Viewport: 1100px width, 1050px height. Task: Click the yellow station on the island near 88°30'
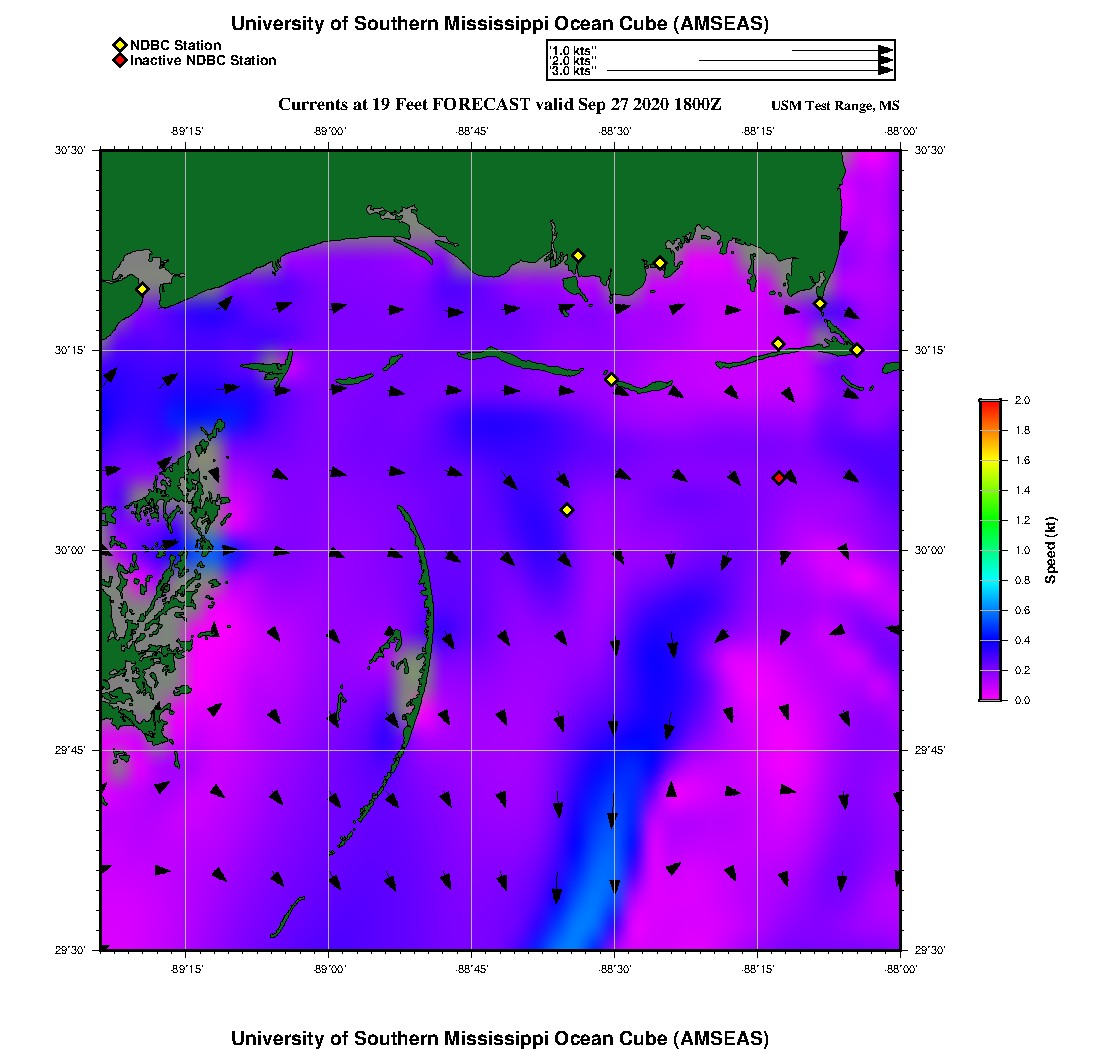[611, 379]
